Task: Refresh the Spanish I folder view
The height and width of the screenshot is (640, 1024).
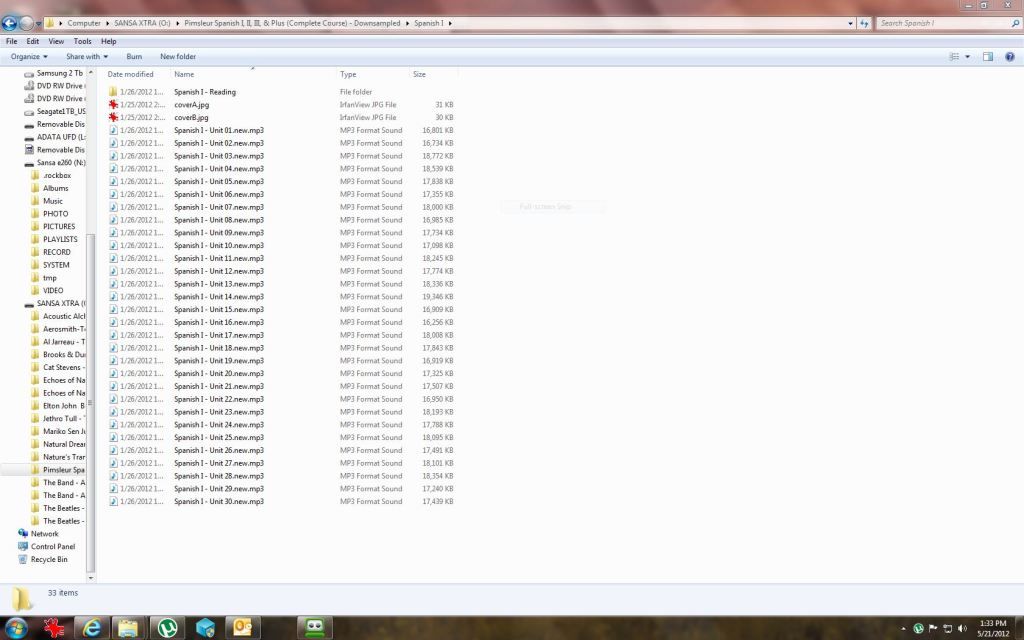Action: pos(865,23)
